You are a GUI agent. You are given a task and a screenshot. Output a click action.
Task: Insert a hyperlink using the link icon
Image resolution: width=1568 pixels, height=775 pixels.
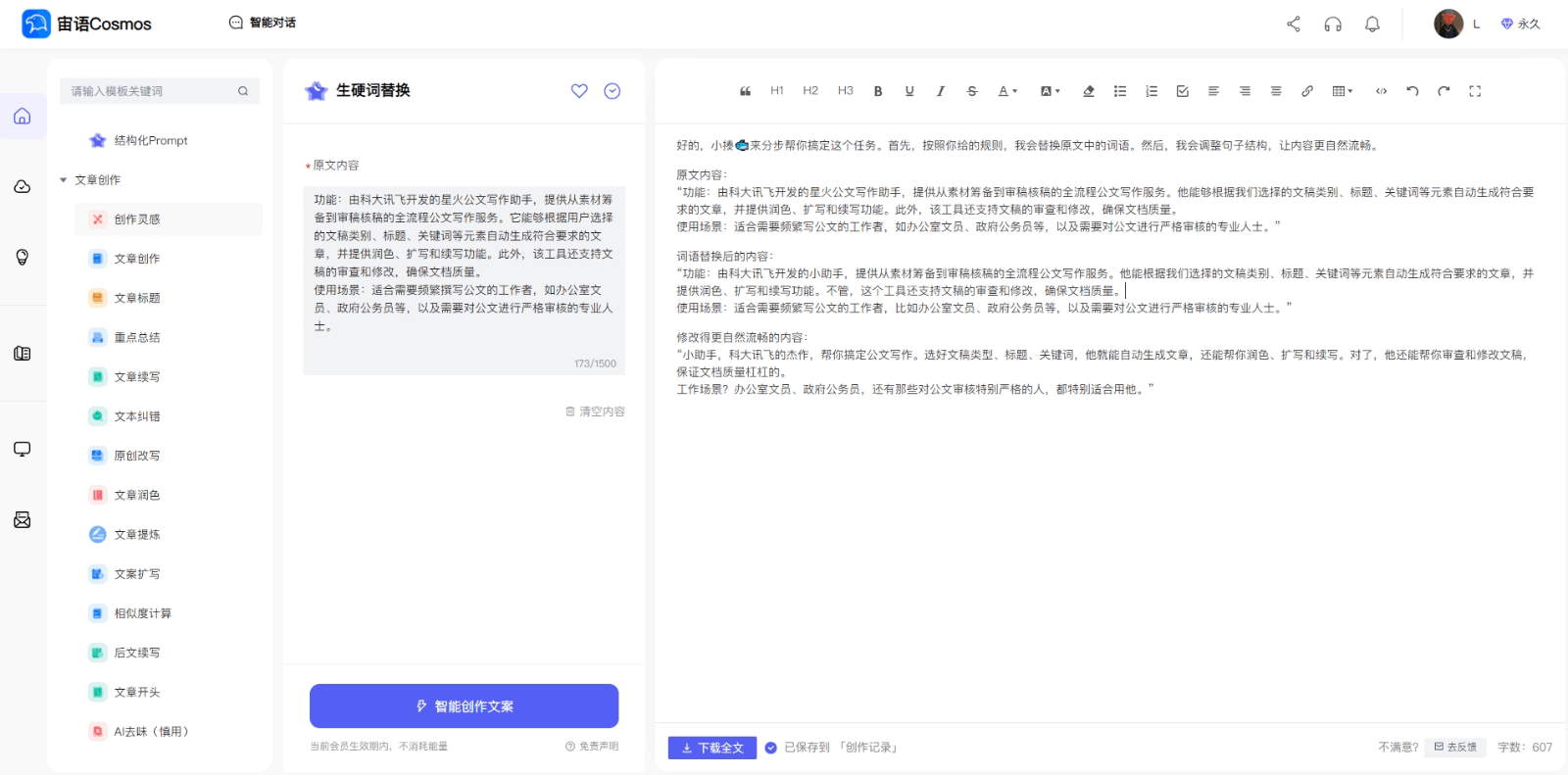click(x=1306, y=91)
